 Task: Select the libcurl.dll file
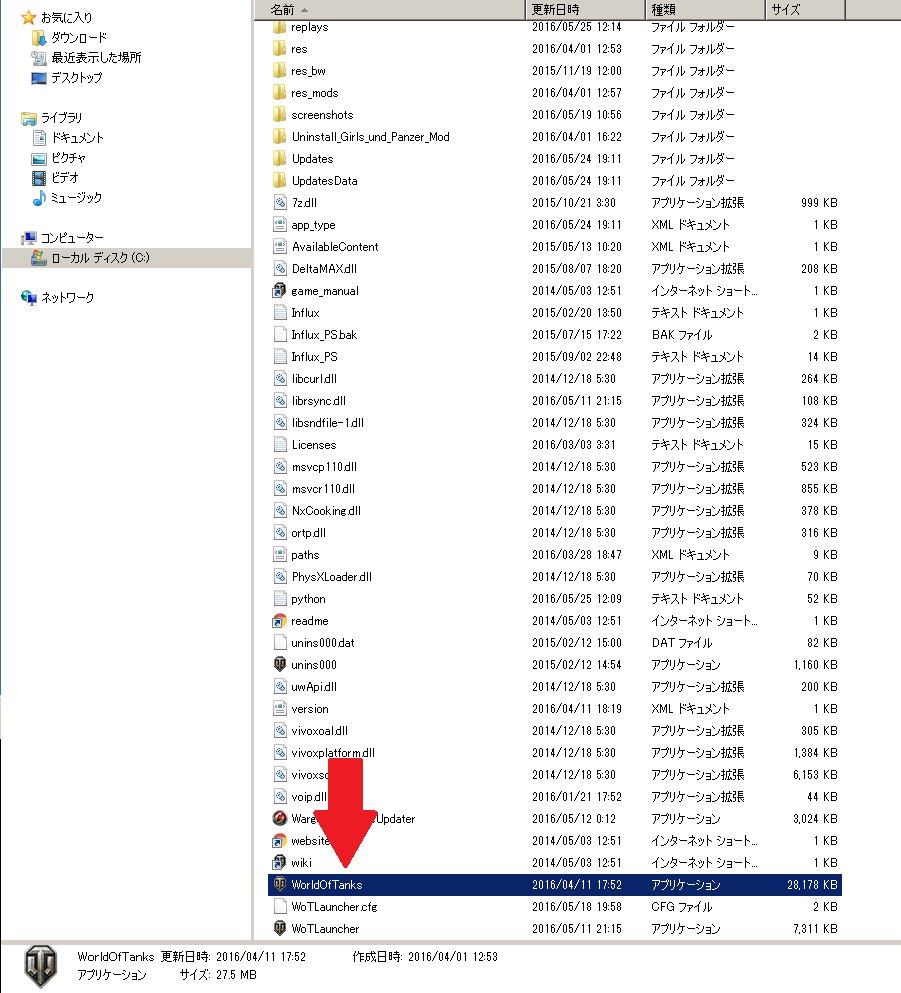coord(314,379)
